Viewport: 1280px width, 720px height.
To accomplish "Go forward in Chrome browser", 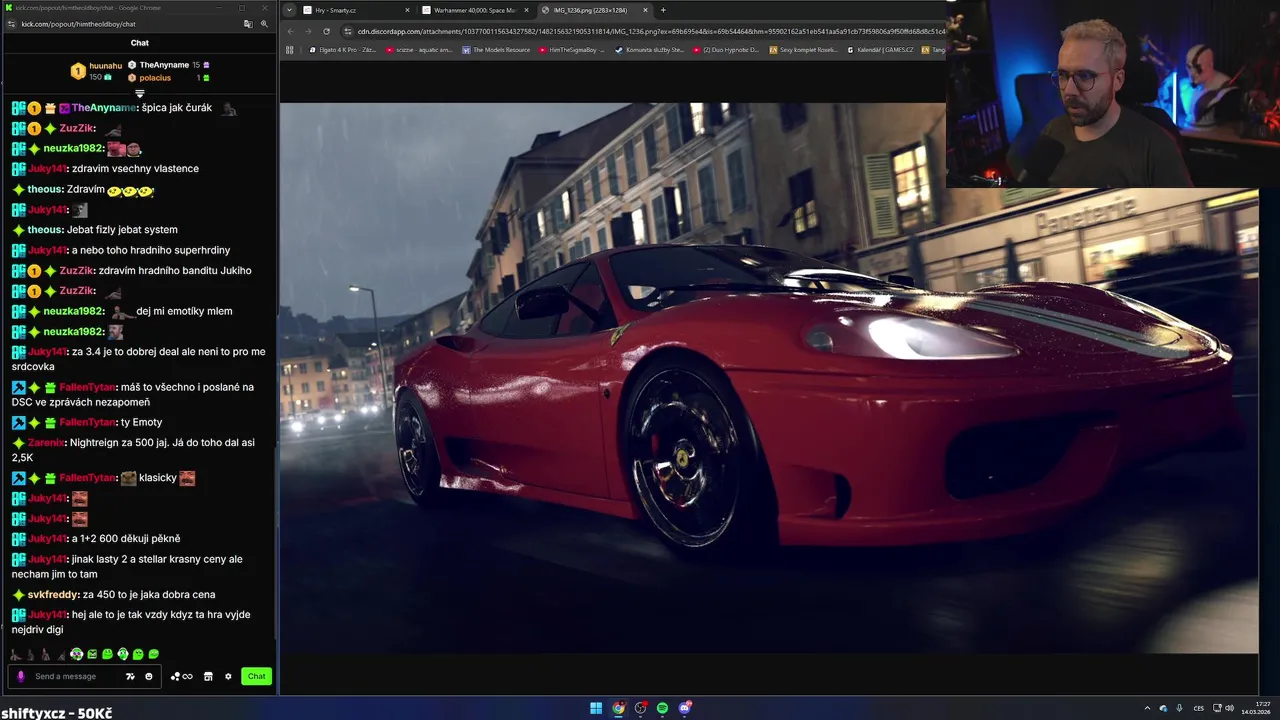I will (308, 31).
